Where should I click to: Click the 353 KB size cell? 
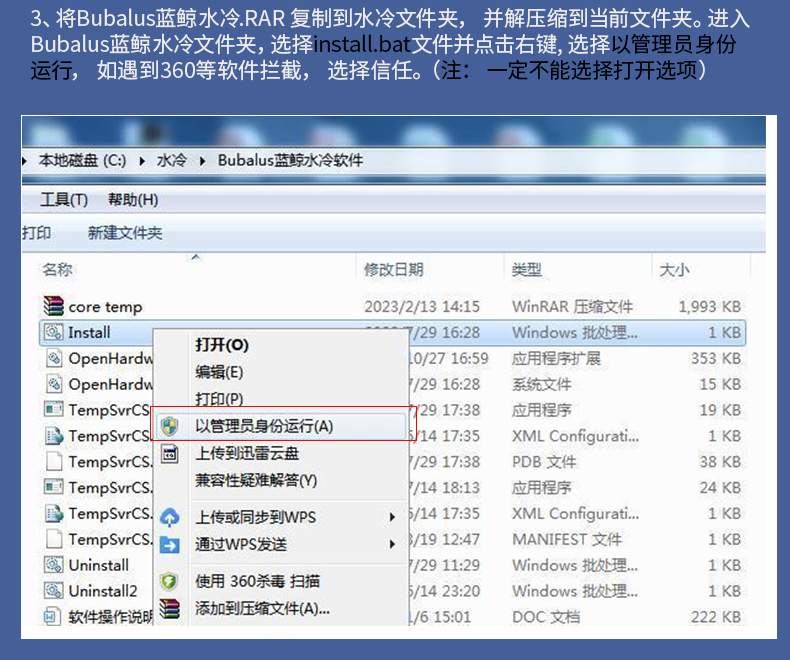(x=716, y=359)
